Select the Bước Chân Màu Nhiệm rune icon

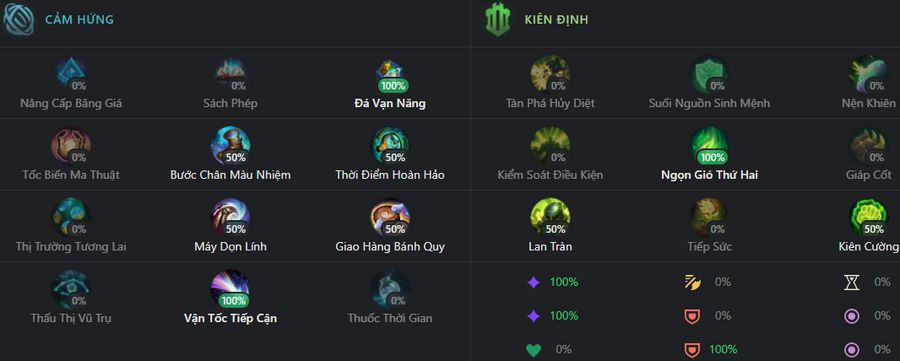click(230, 146)
